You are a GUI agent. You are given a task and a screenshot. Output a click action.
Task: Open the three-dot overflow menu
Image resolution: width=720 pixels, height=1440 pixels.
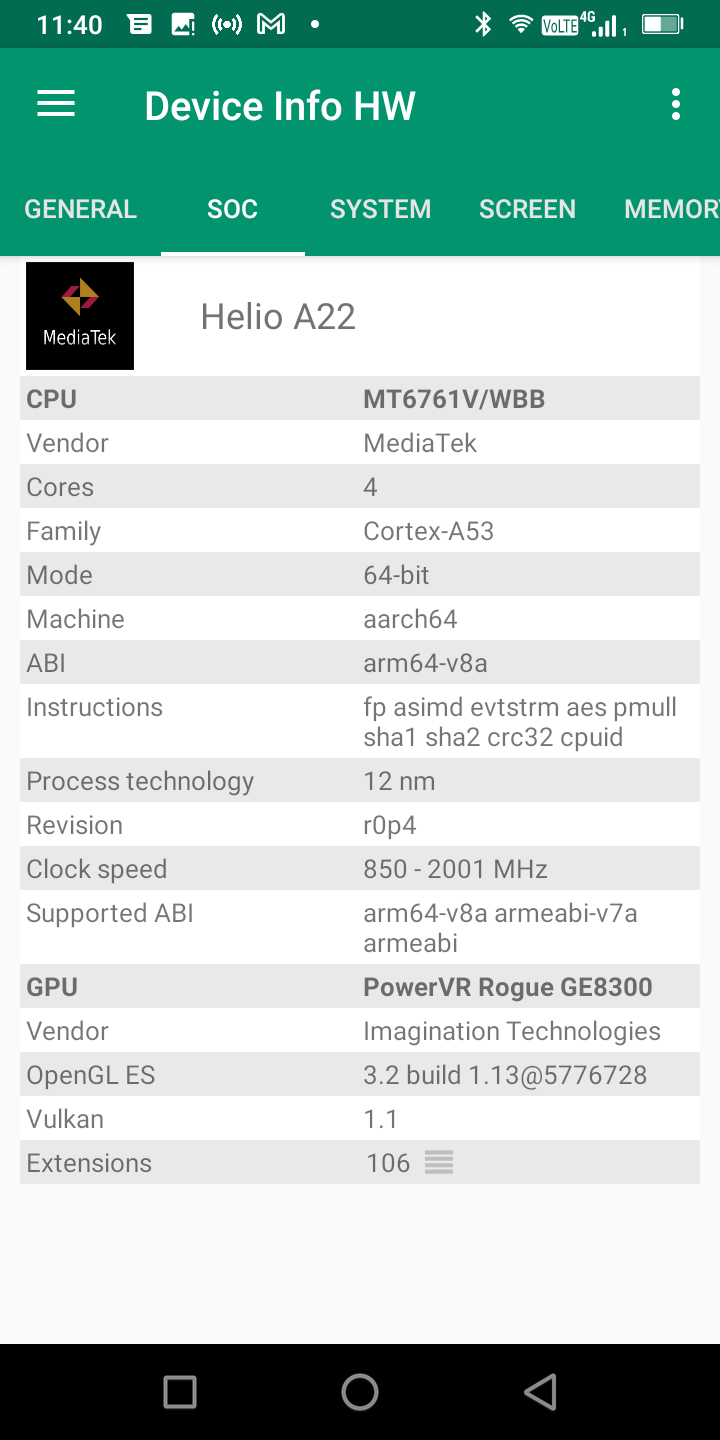click(x=676, y=105)
